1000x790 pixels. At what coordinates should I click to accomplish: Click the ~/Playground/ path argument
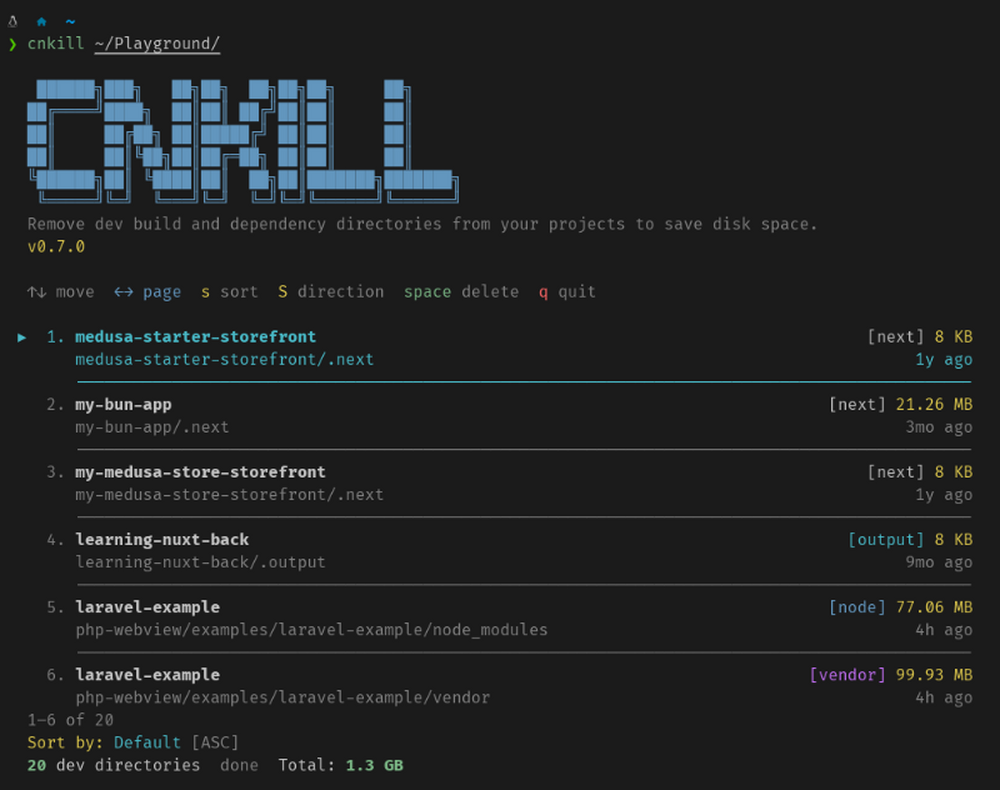157,44
